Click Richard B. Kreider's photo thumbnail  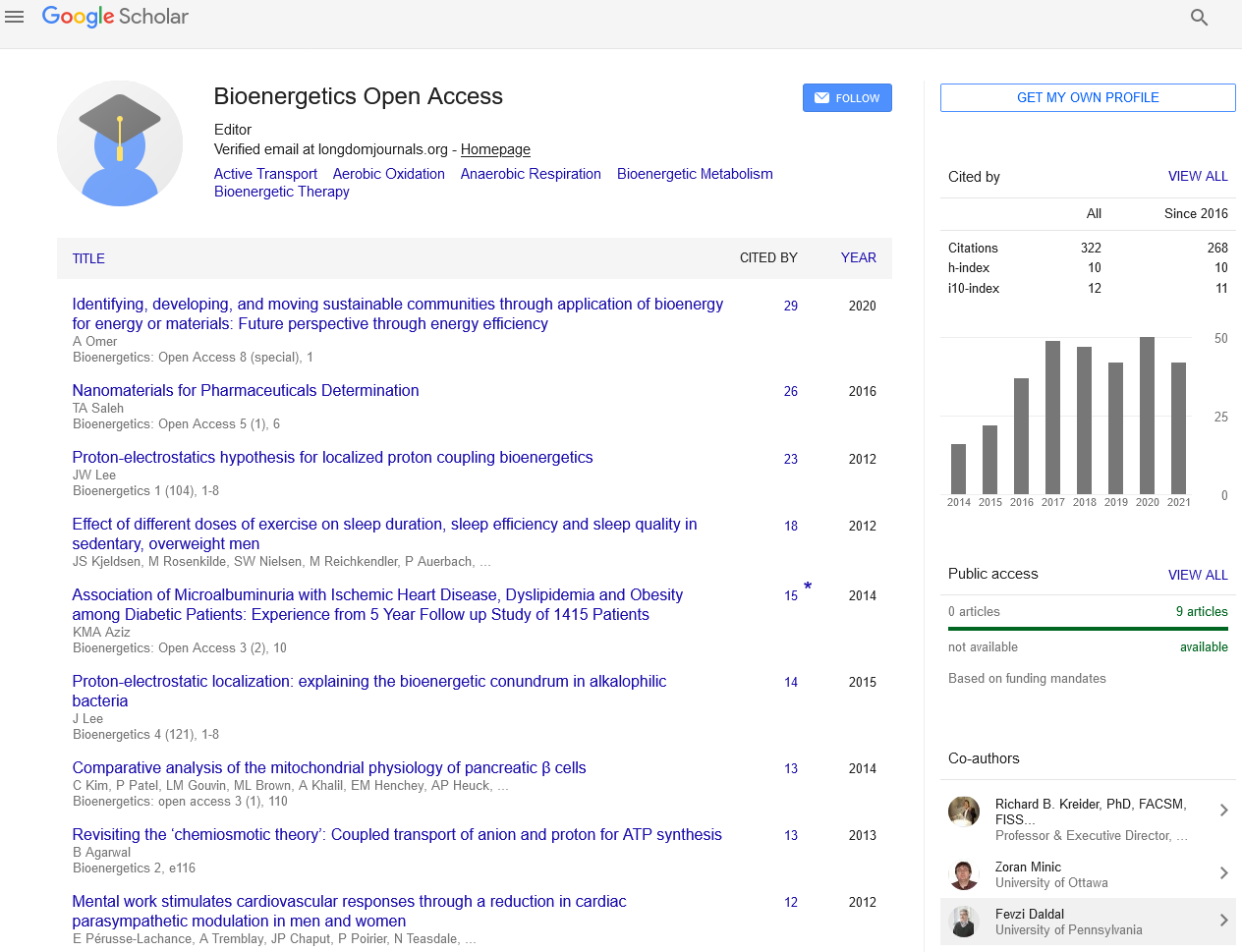point(964,812)
